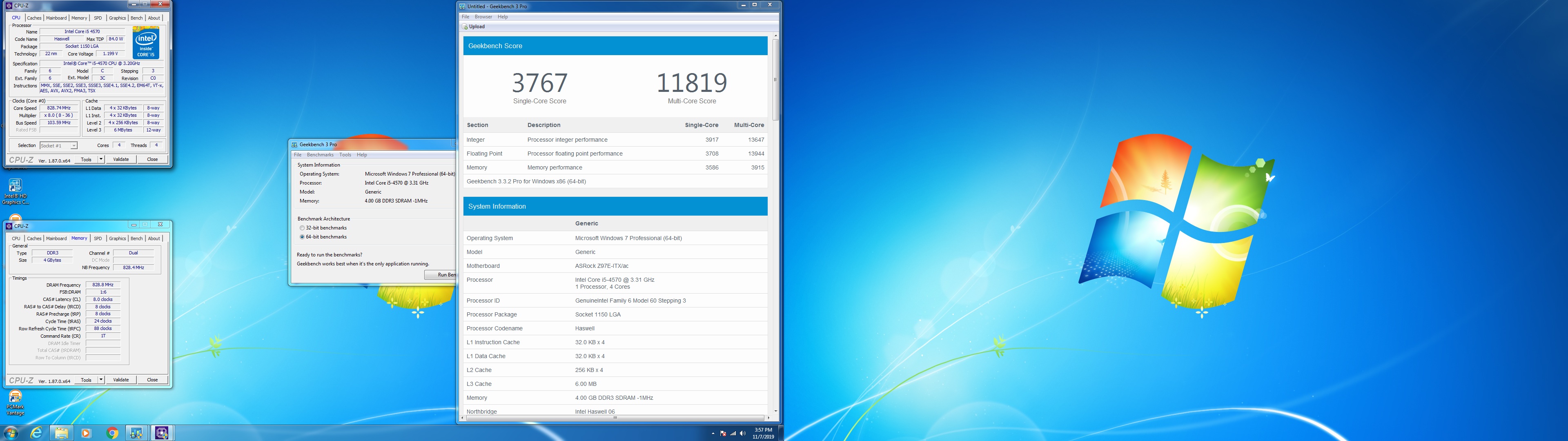Open Windows Media Player from taskbar
Viewport: 1568px width, 441px height.
click(87, 433)
